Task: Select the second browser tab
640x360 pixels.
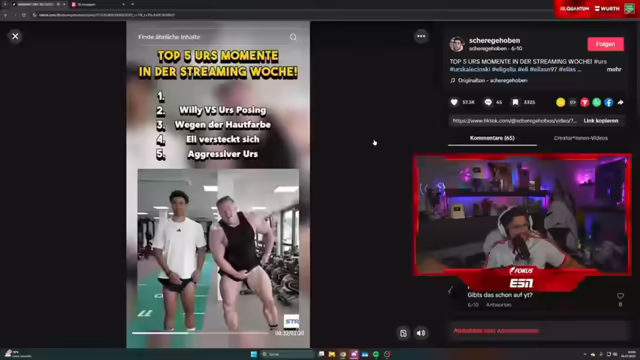Action: [x=98, y=4]
